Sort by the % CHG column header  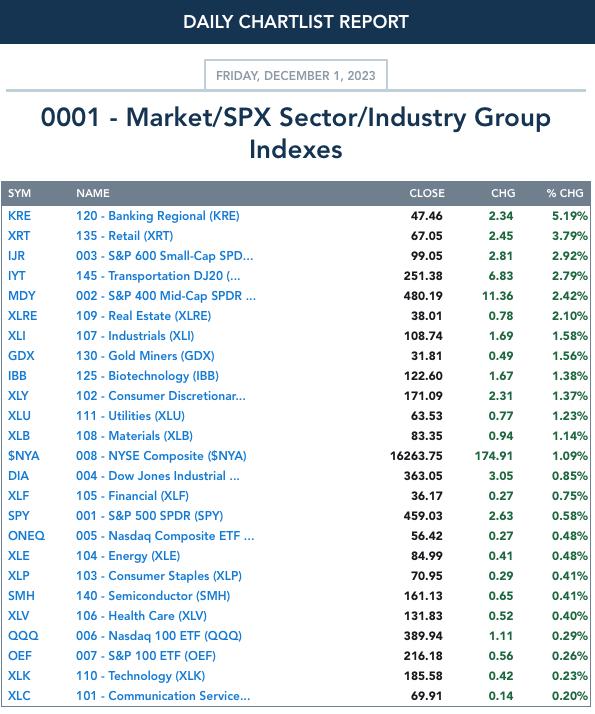click(x=564, y=193)
